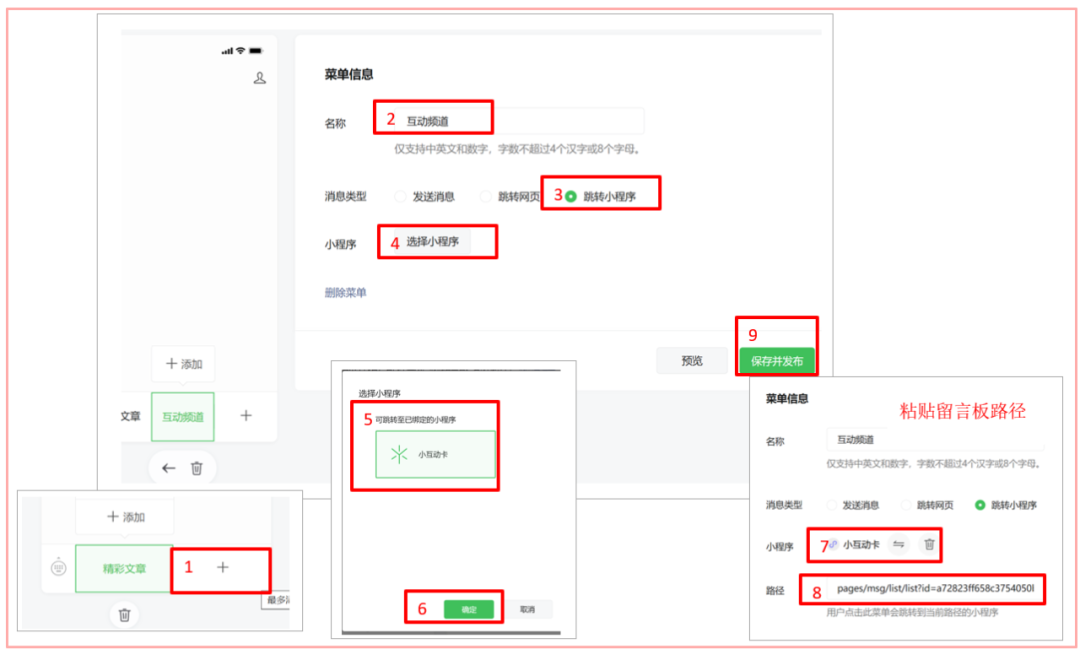This screenshot has height=649, width=1080.
Task: Select the 跳转网页 radio option
Action: tap(487, 197)
